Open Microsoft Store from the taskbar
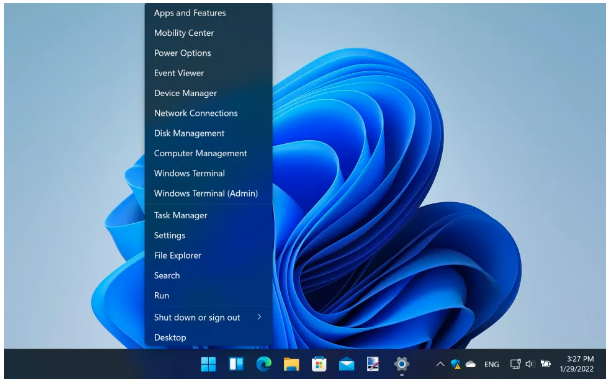611x383 pixels. (x=319, y=364)
